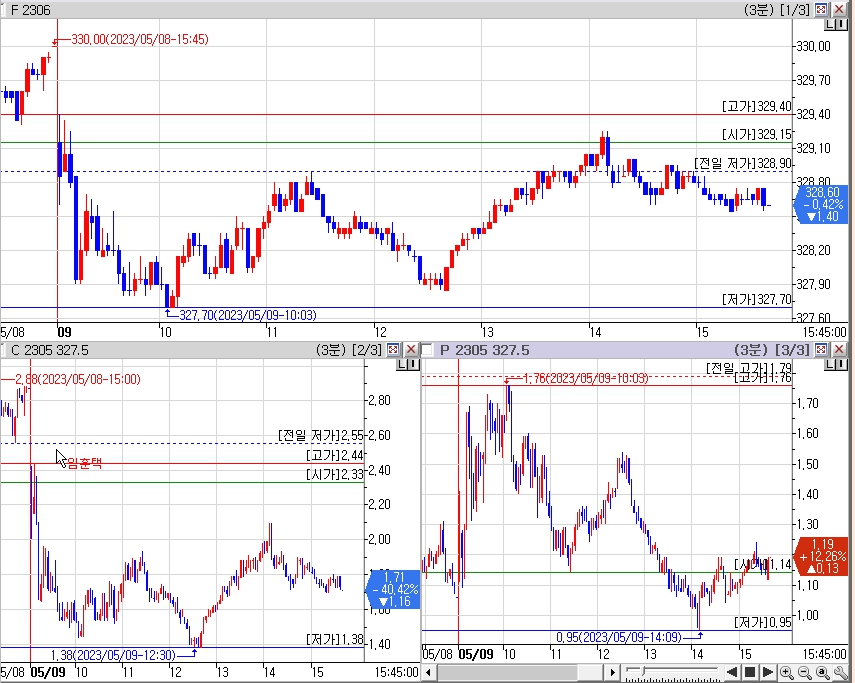855x683 pixels.
Task: Click the I button in P 2305 chart
Action: click(x=840, y=364)
